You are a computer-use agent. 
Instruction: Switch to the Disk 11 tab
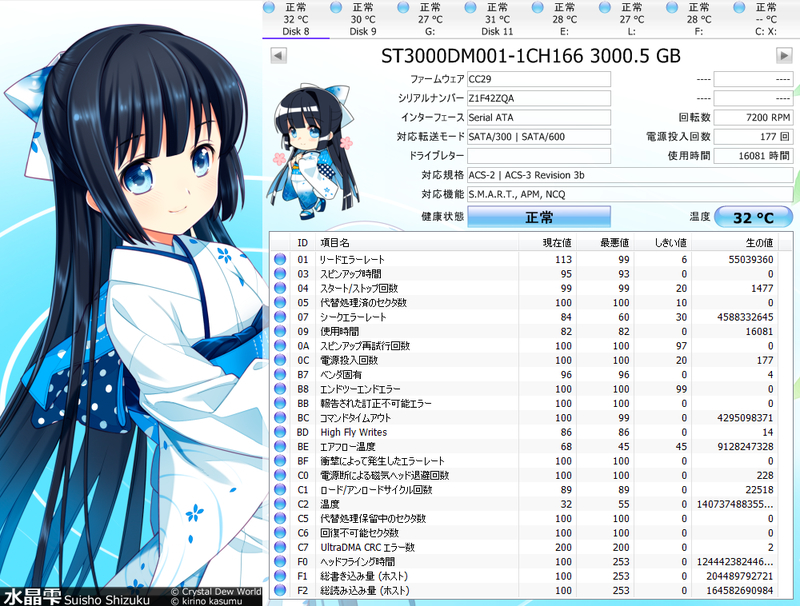click(497, 19)
